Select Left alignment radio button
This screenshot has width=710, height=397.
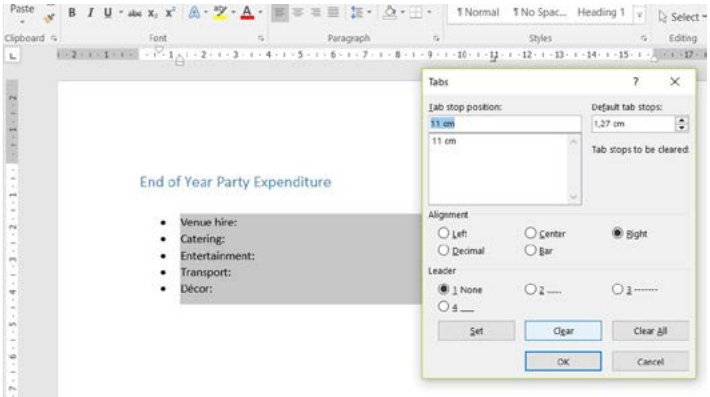[443, 233]
